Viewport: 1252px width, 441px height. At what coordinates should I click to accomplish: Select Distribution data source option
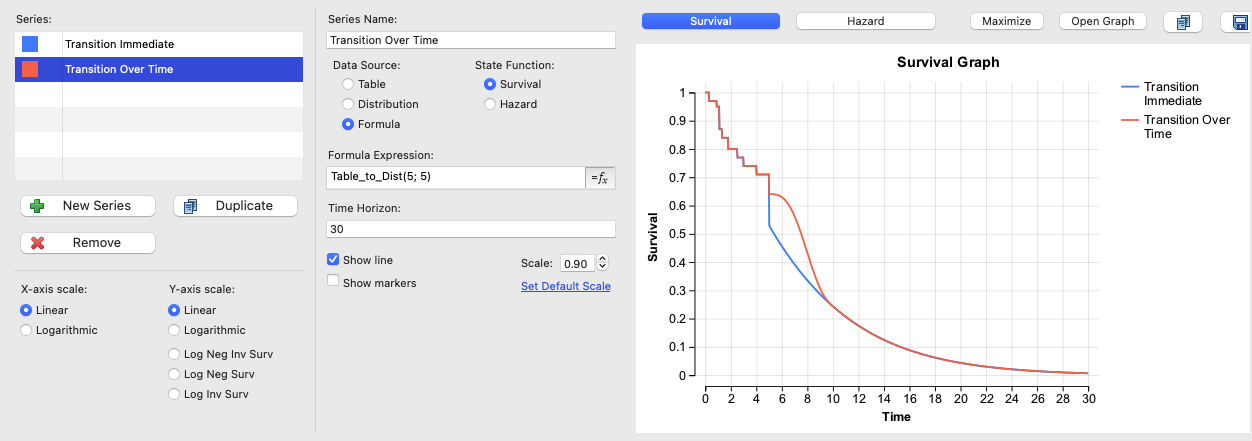click(348, 104)
